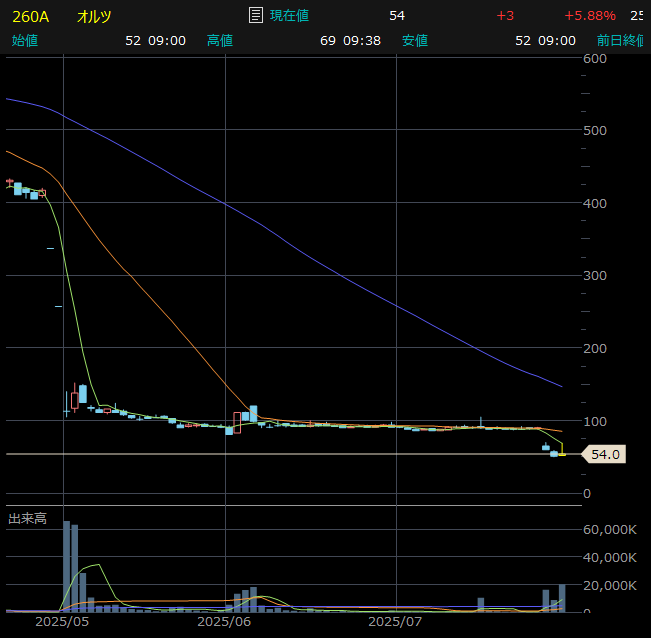Screen dimensions: 651x638
Task: Click the 300 price axis label
Action: [x=595, y=276]
